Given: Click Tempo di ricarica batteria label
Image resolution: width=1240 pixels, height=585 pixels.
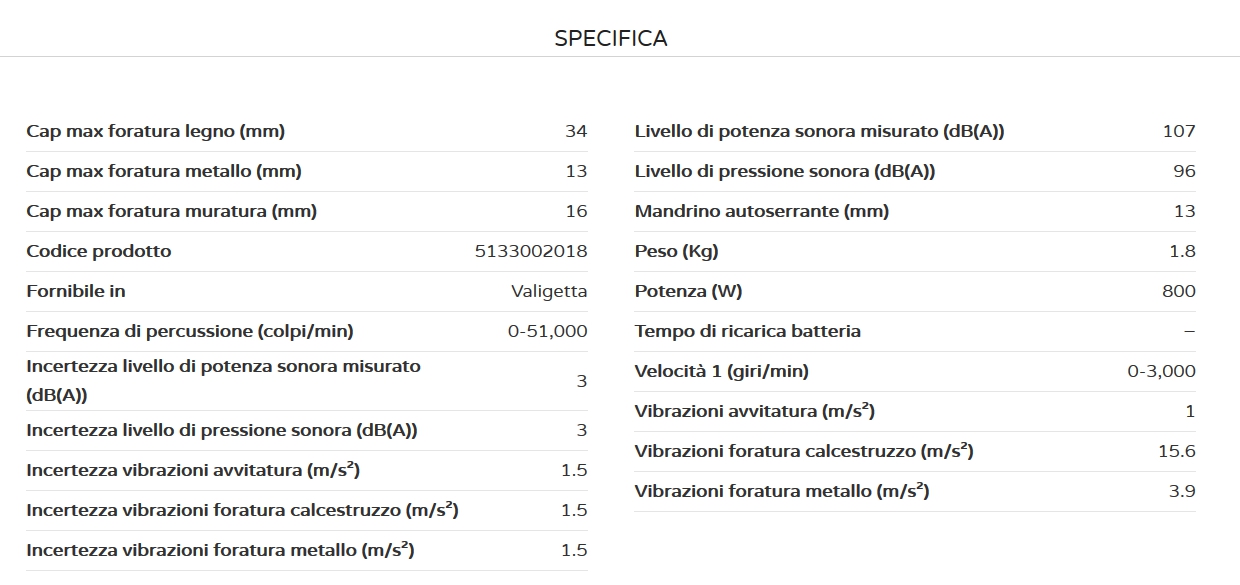Looking at the screenshot, I should (x=748, y=331).
